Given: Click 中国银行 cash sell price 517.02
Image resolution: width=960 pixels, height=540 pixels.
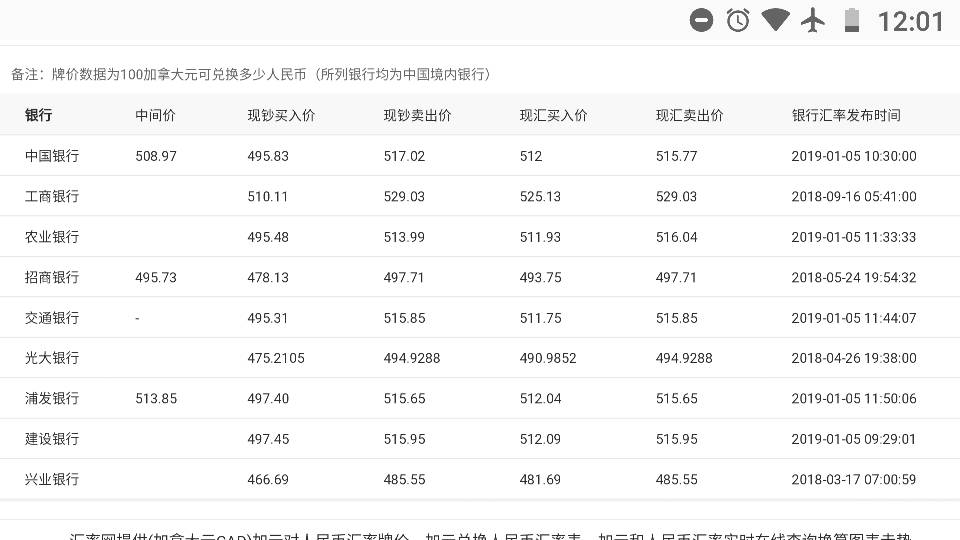Looking at the screenshot, I should (x=404, y=156).
